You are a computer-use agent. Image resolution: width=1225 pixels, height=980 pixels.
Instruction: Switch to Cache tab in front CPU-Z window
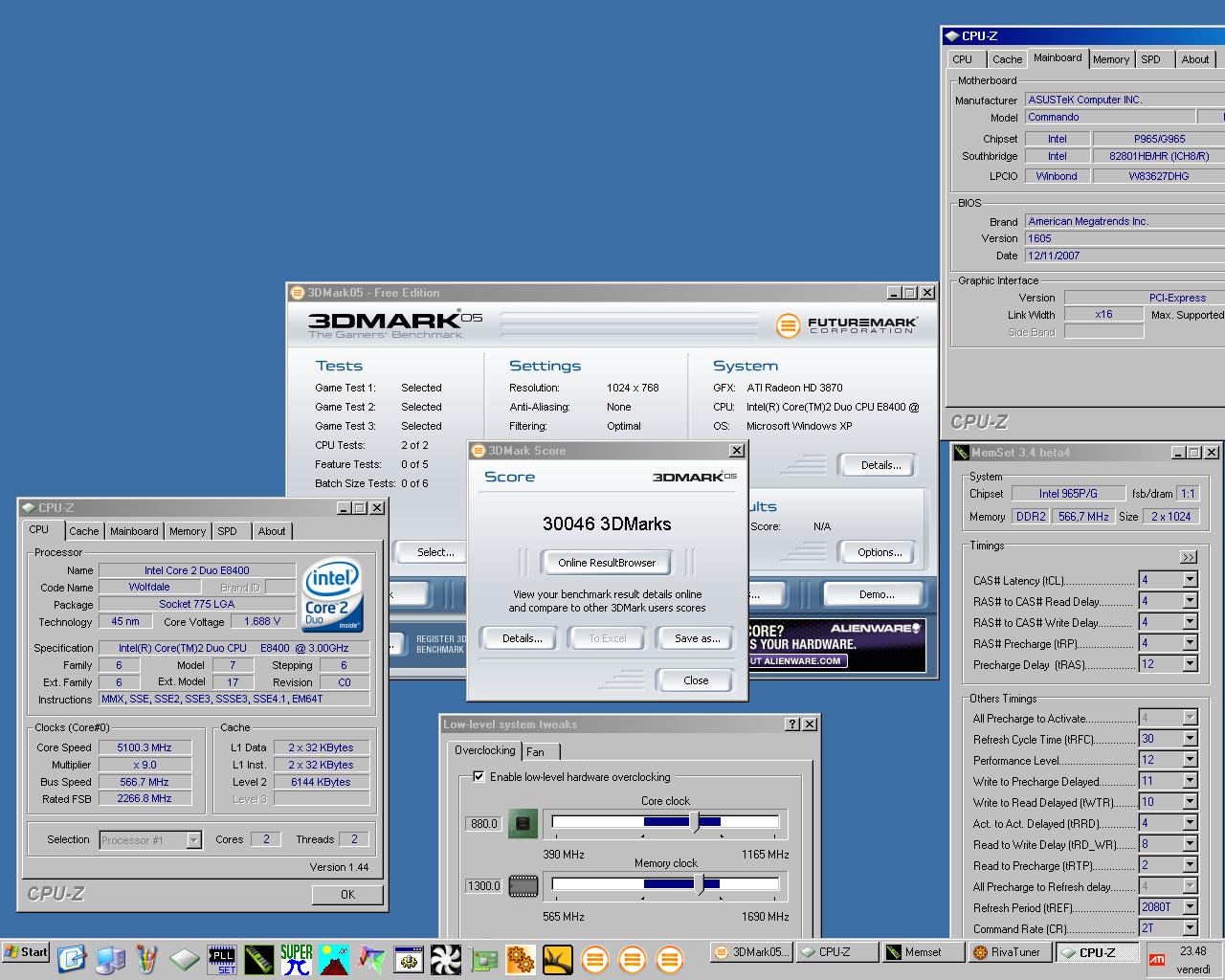[x=83, y=531]
